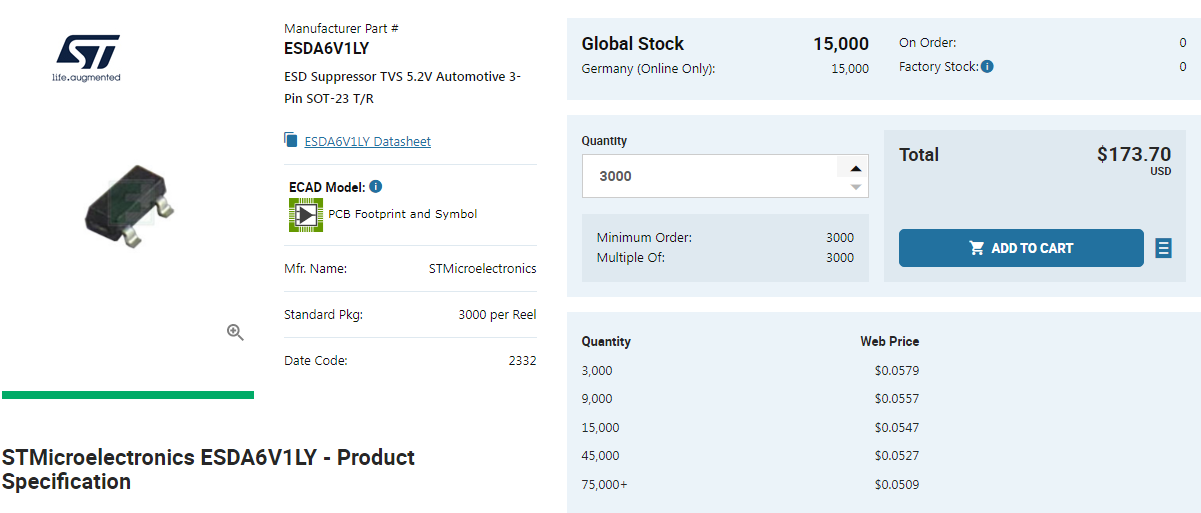Click the Germany (Online Only) stock label
The width and height of the screenshot is (1201, 513).
[648, 69]
